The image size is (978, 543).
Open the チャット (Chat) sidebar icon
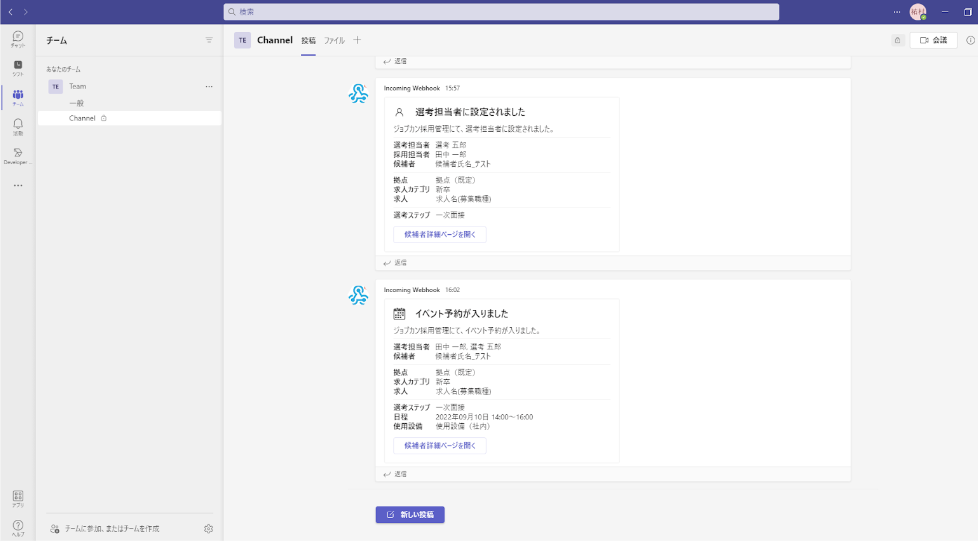coord(17,38)
